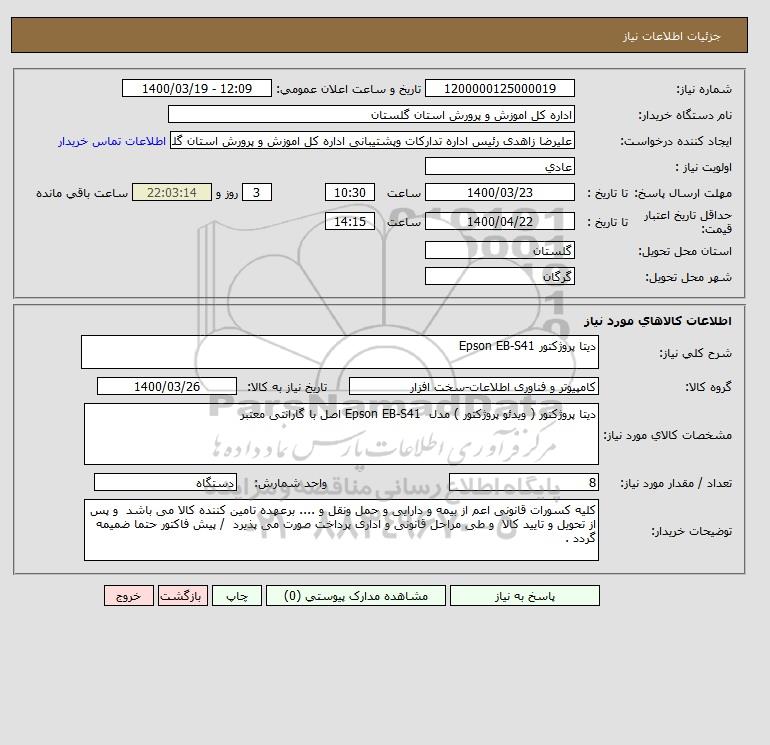The width and height of the screenshot is (770, 745).
Task: Click the اولویت نیاز label
Action: 704,167
